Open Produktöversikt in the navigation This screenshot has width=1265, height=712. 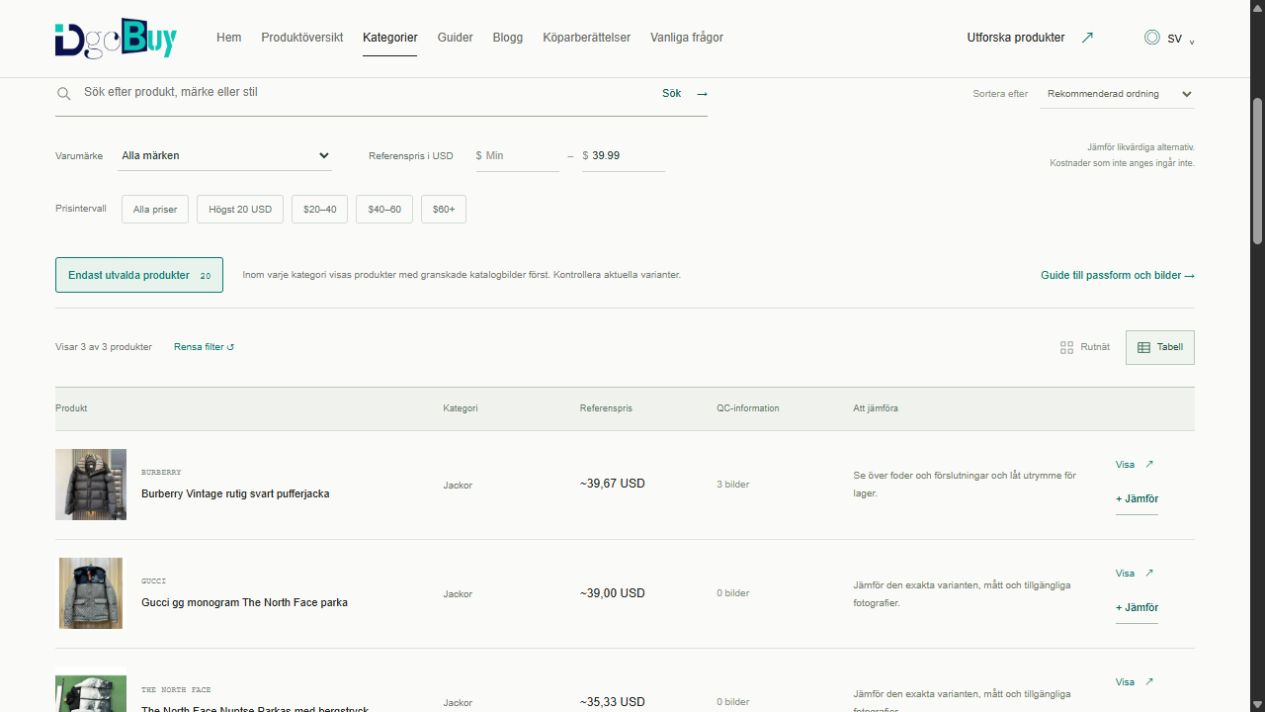(302, 38)
